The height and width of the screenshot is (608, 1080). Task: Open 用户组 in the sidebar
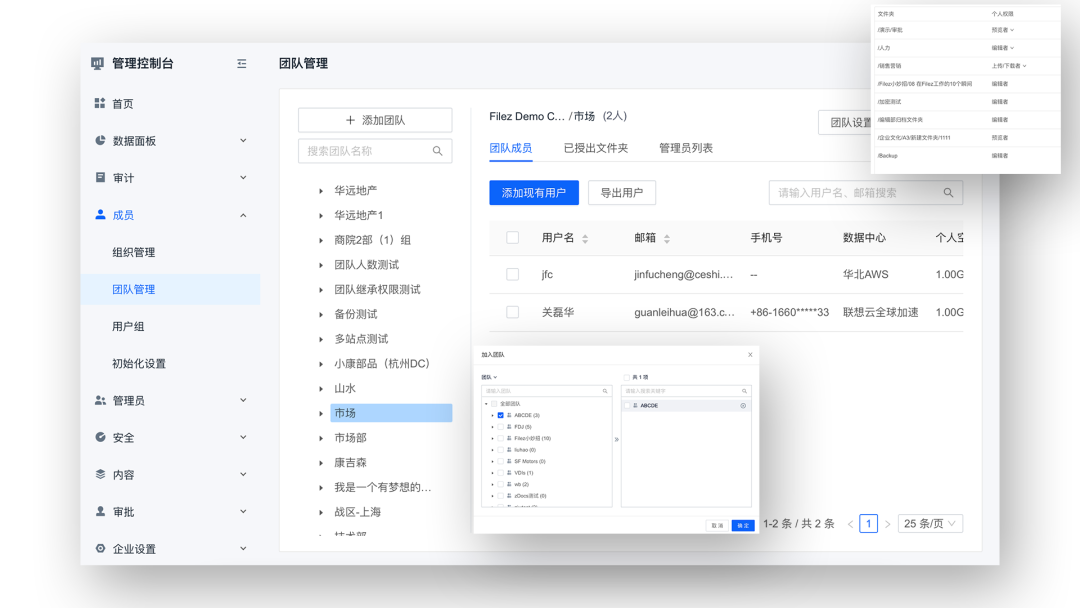click(128, 326)
